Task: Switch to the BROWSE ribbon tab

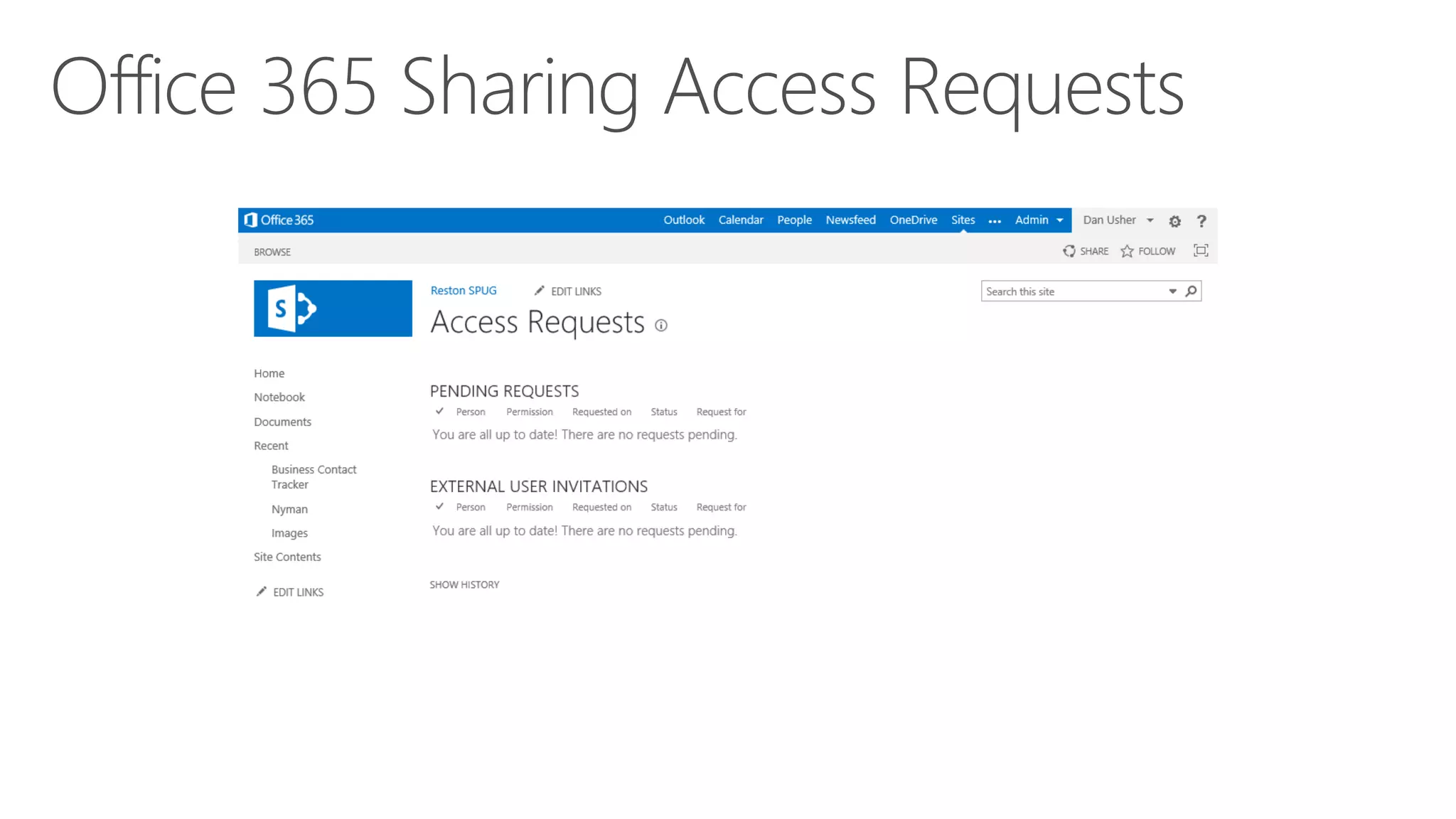Action: click(x=272, y=252)
